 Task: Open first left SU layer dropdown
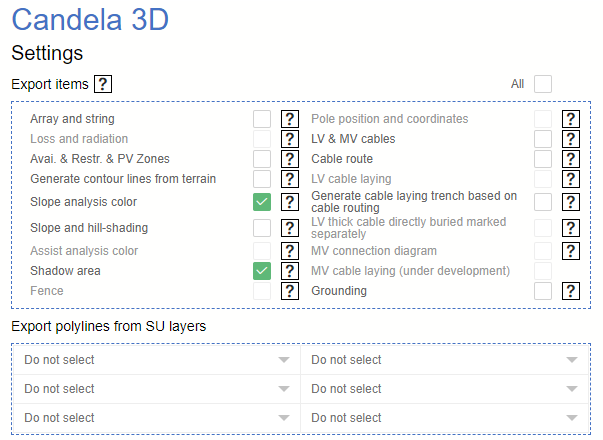tap(157, 360)
